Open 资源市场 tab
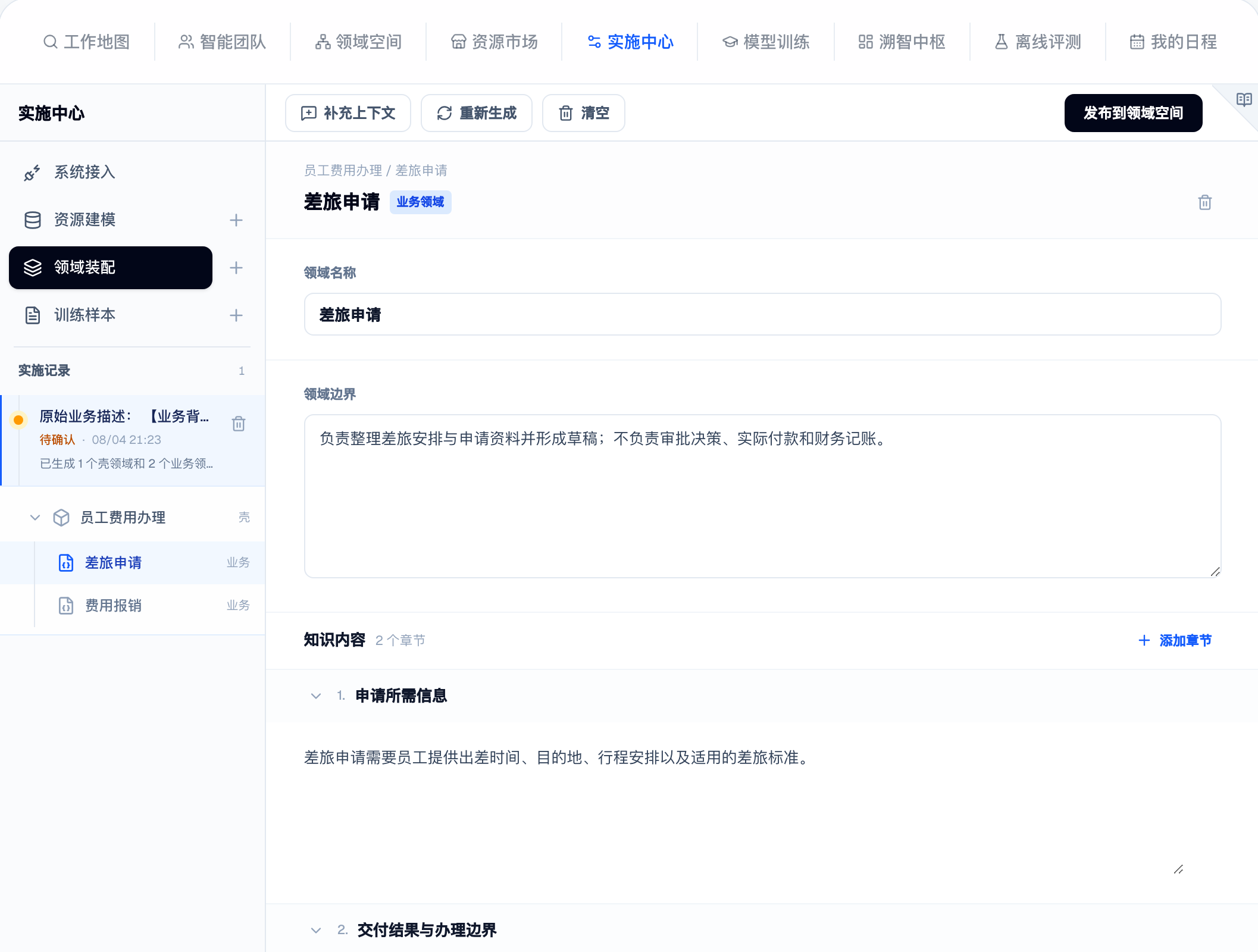Screen dimensions: 1258x952 point(494,42)
